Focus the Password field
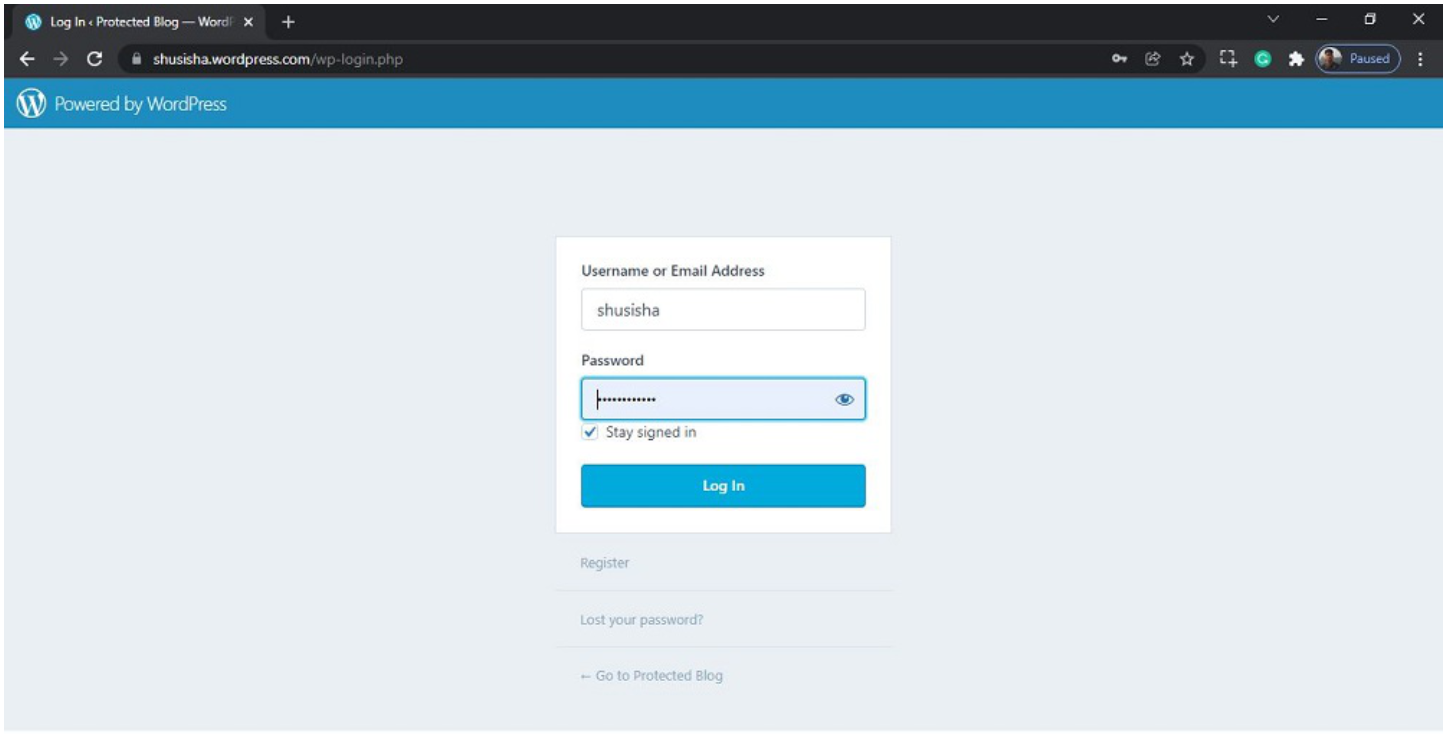Viewport: 1448px width, 738px height. pos(723,399)
